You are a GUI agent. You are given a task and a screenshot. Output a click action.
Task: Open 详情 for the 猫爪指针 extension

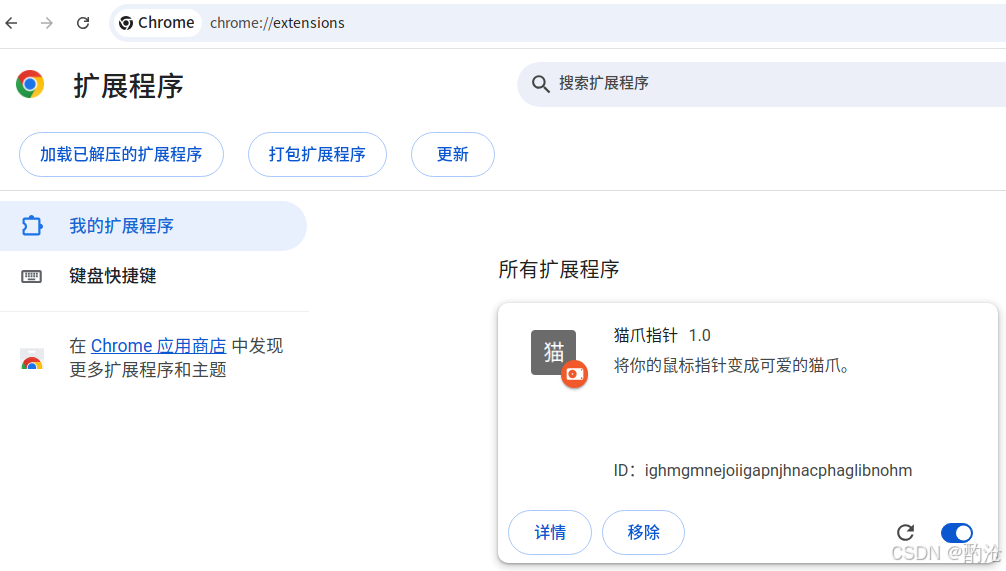[x=550, y=533]
